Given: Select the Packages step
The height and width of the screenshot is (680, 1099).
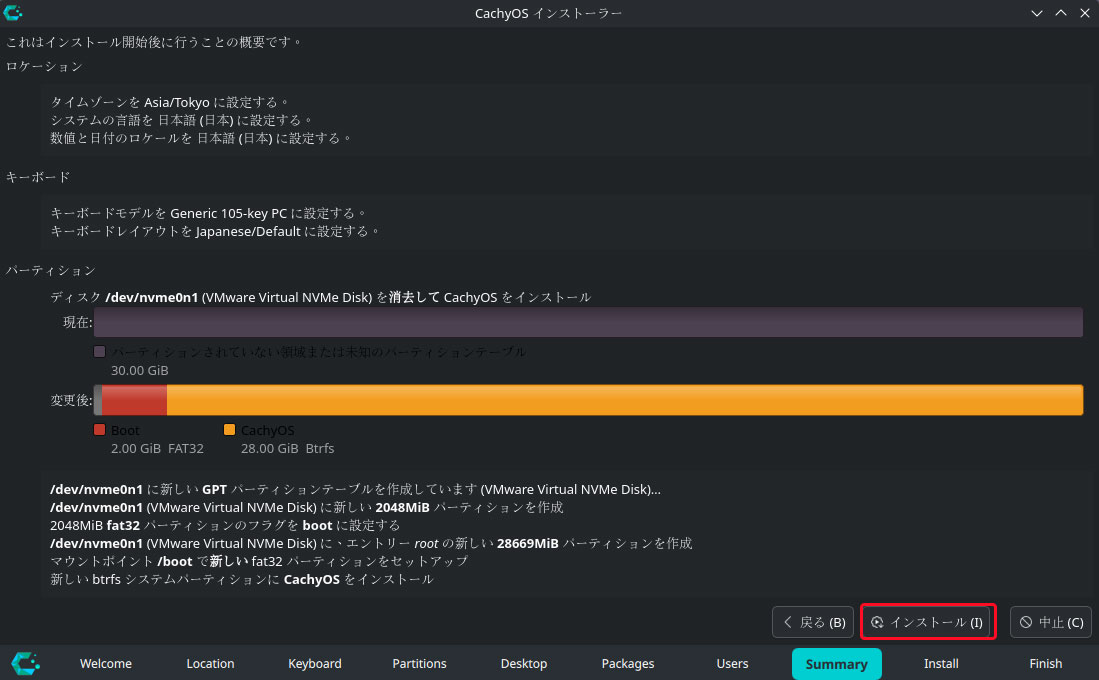Looking at the screenshot, I should tap(628, 663).
